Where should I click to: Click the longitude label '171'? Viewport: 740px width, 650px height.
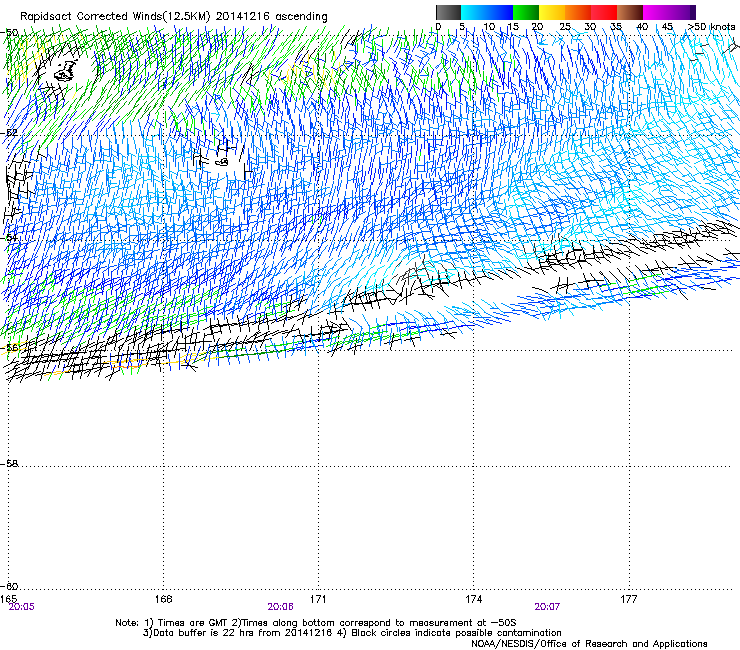point(318,599)
